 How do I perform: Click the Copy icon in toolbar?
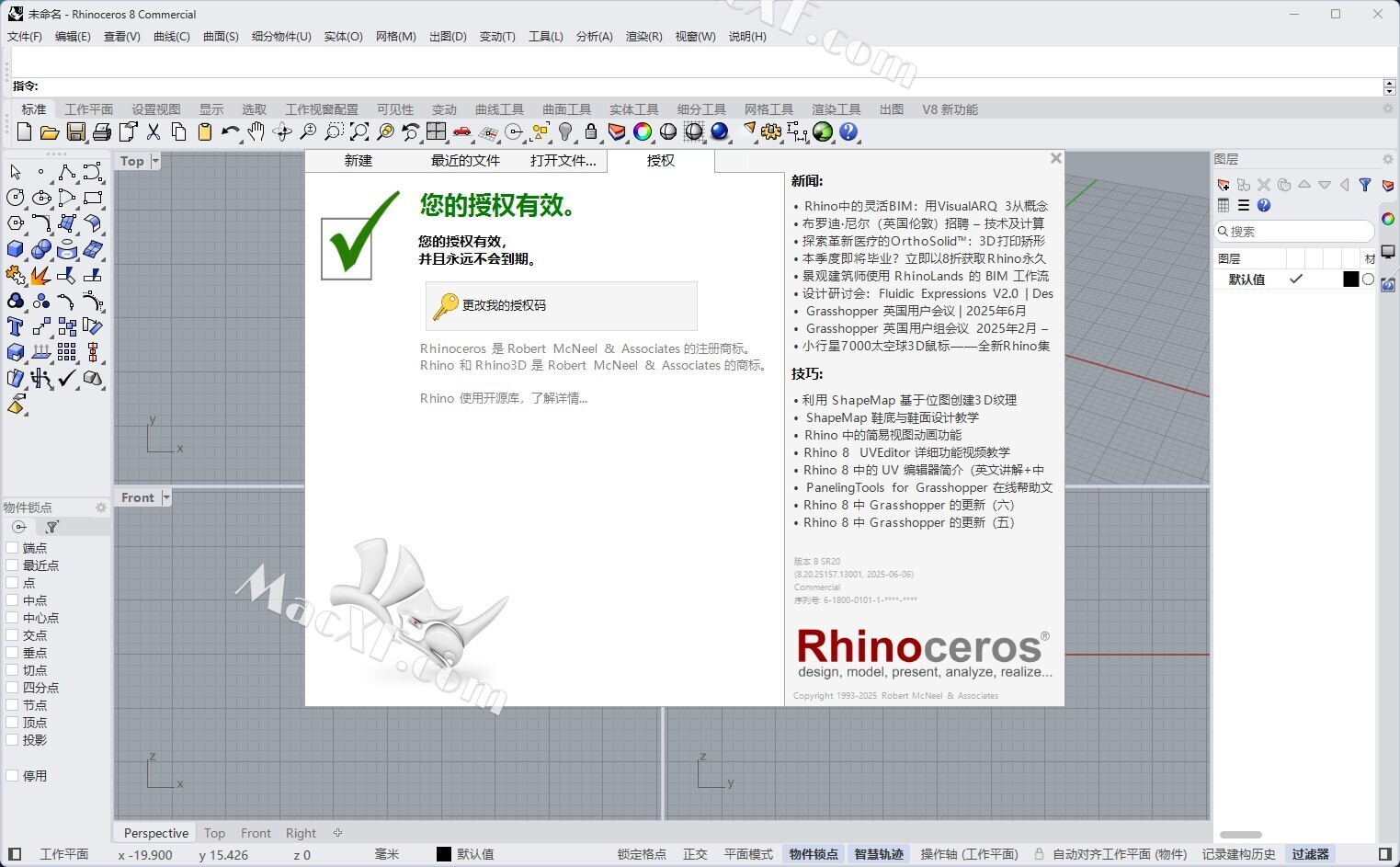[179, 132]
